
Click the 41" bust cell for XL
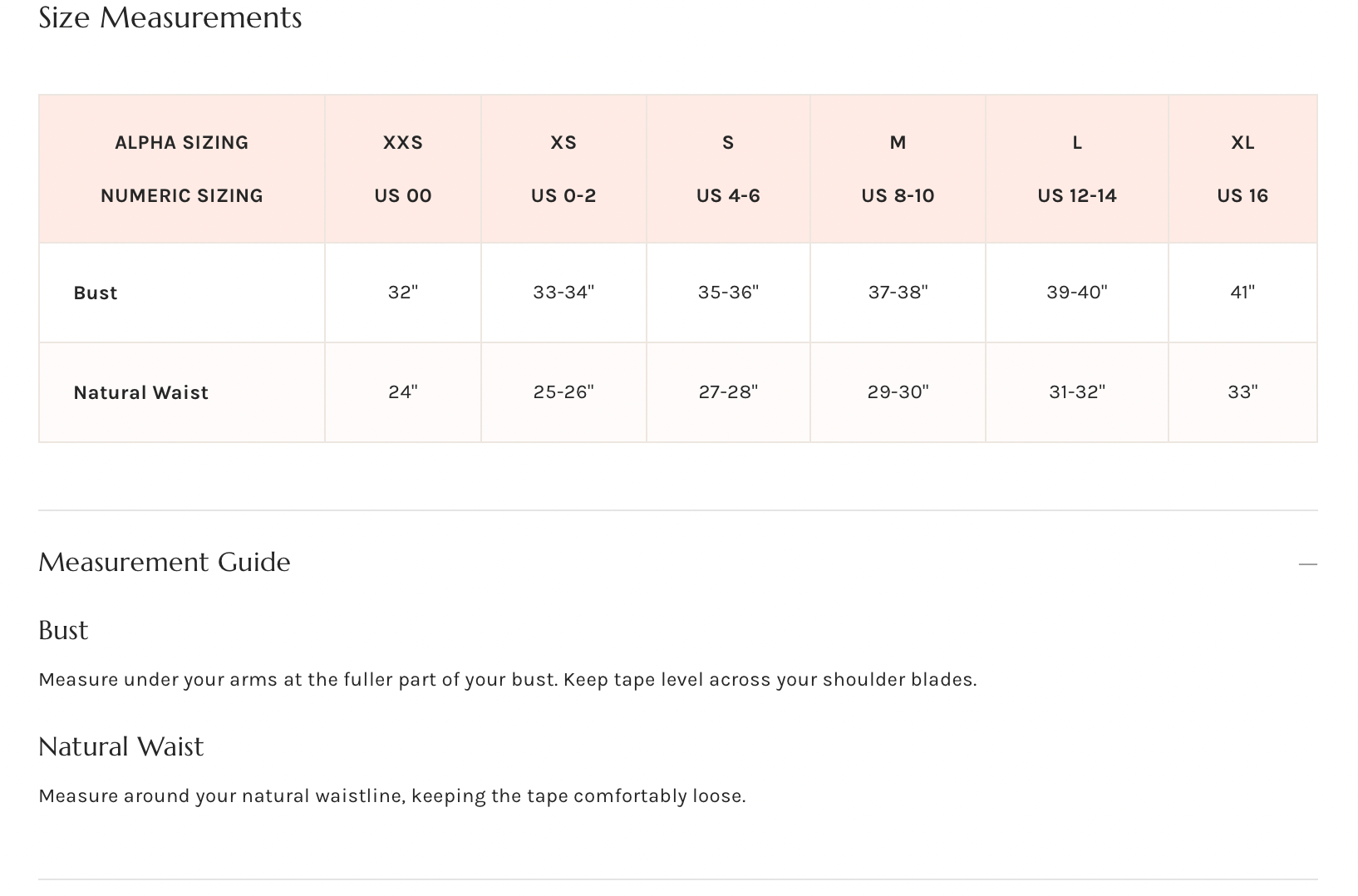point(1242,293)
